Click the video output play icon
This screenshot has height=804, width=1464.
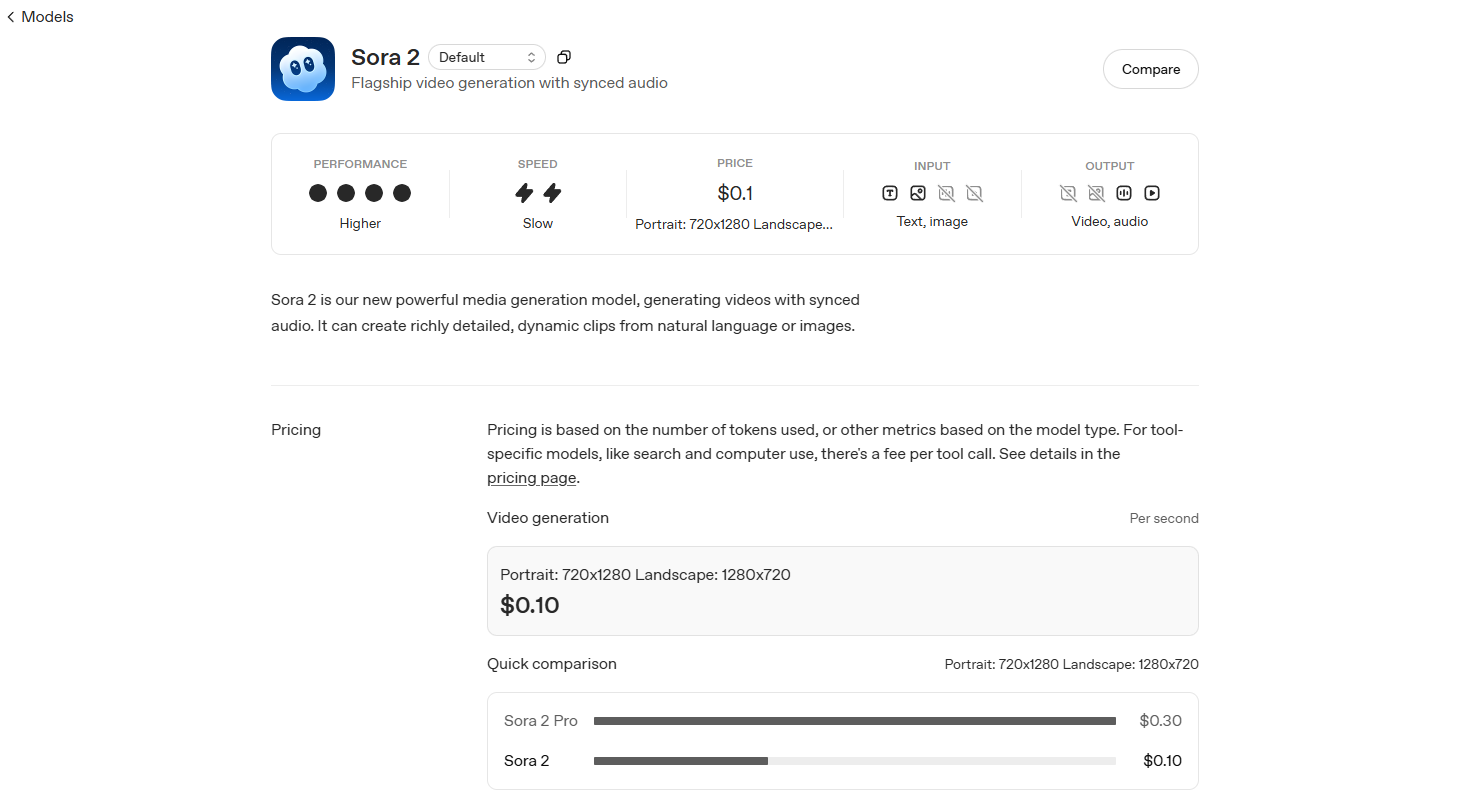tap(1152, 193)
